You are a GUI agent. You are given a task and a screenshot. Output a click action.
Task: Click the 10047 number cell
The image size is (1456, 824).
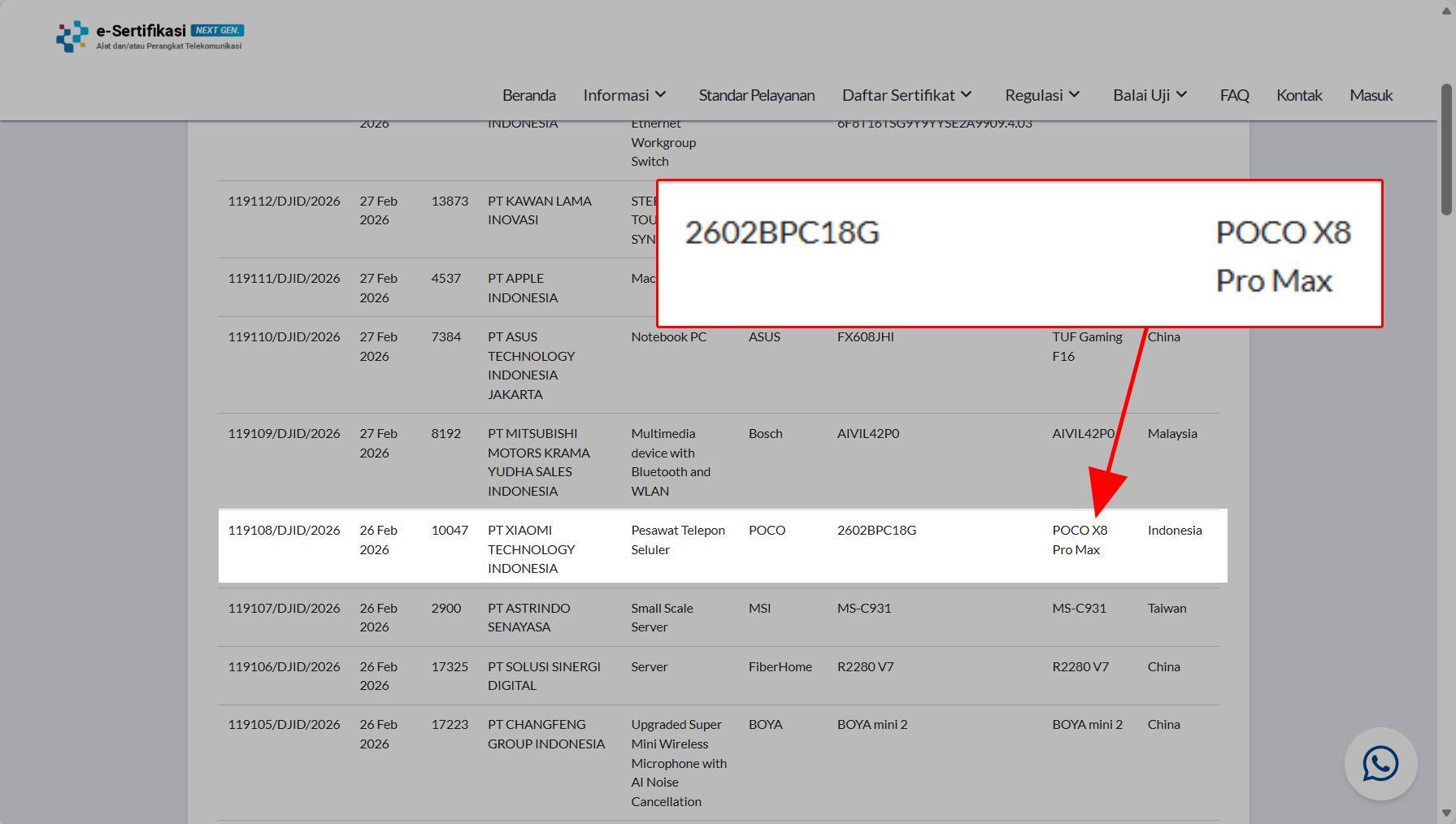(x=450, y=530)
